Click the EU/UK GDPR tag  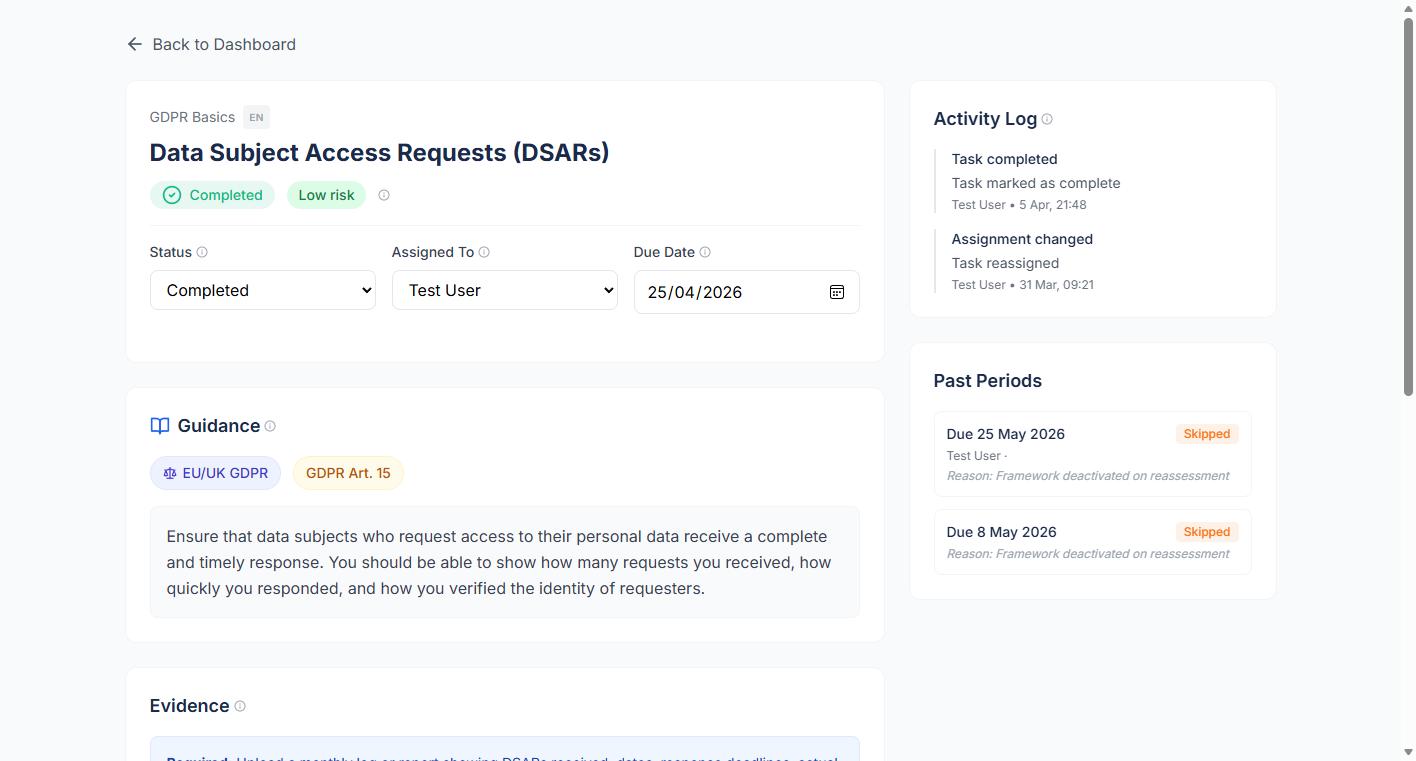[215, 473]
